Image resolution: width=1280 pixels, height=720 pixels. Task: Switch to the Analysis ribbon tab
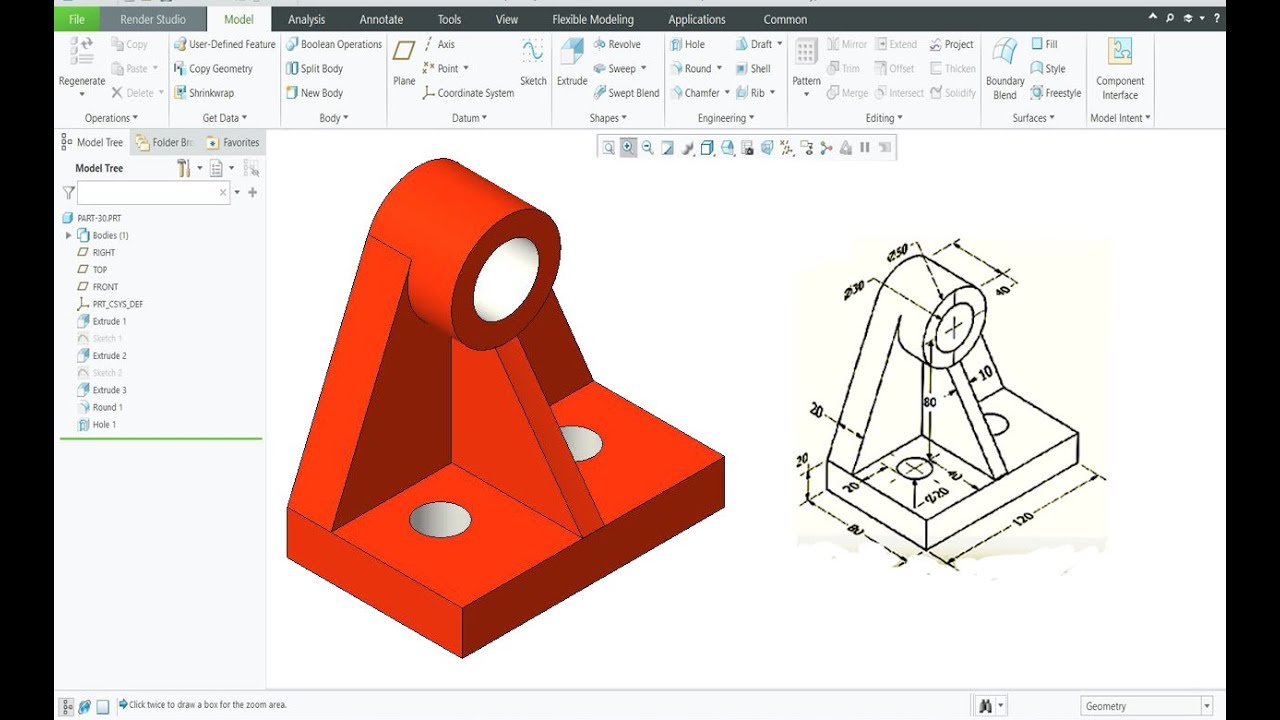point(306,19)
